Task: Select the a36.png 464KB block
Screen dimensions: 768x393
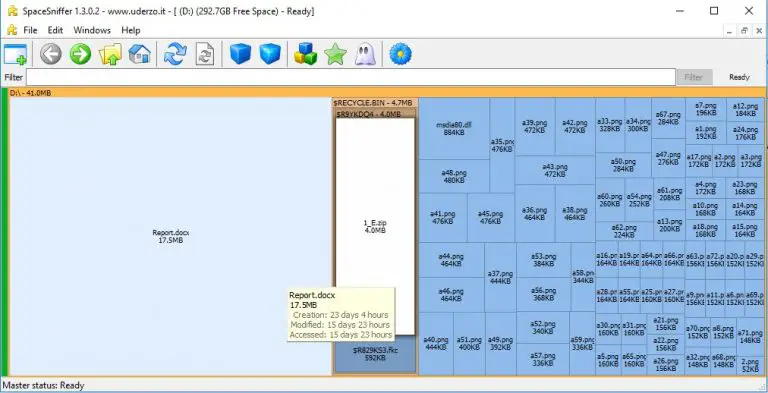Action: (x=534, y=213)
